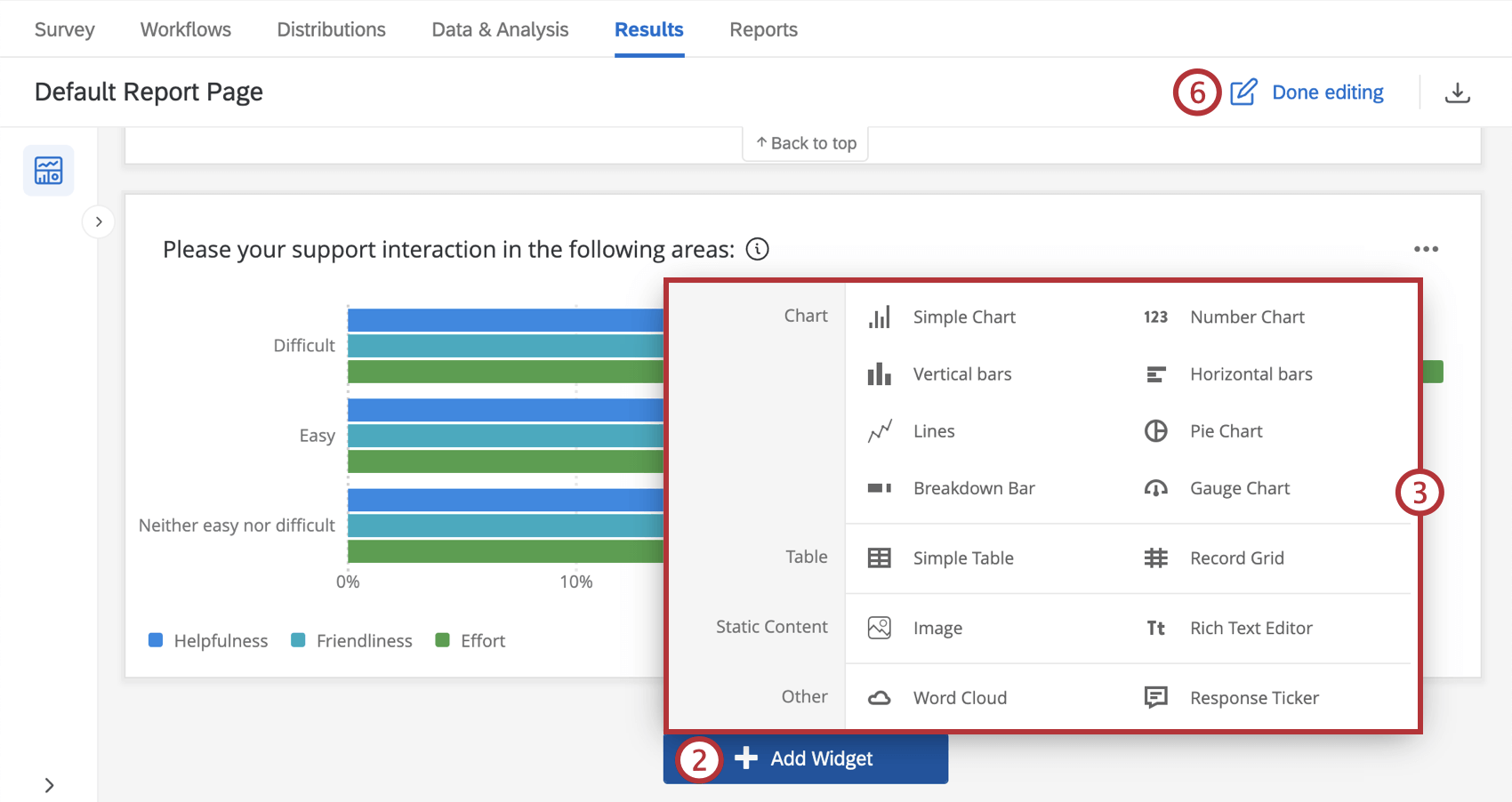1512x802 pixels.
Task: Open the Reports tab
Action: (x=763, y=28)
